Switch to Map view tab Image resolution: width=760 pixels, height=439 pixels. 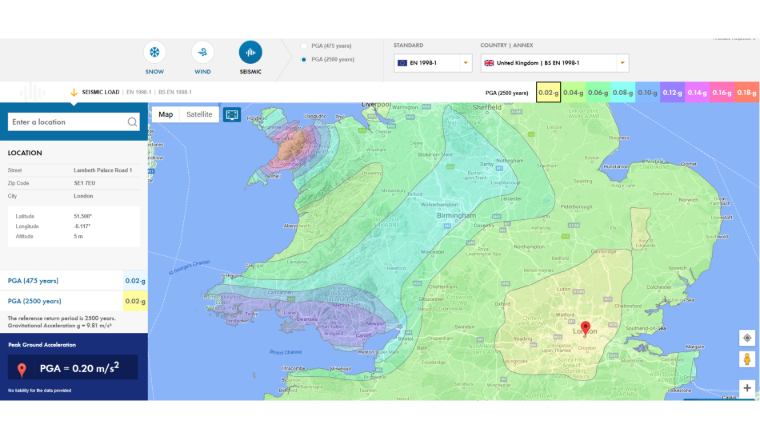point(166,114)
